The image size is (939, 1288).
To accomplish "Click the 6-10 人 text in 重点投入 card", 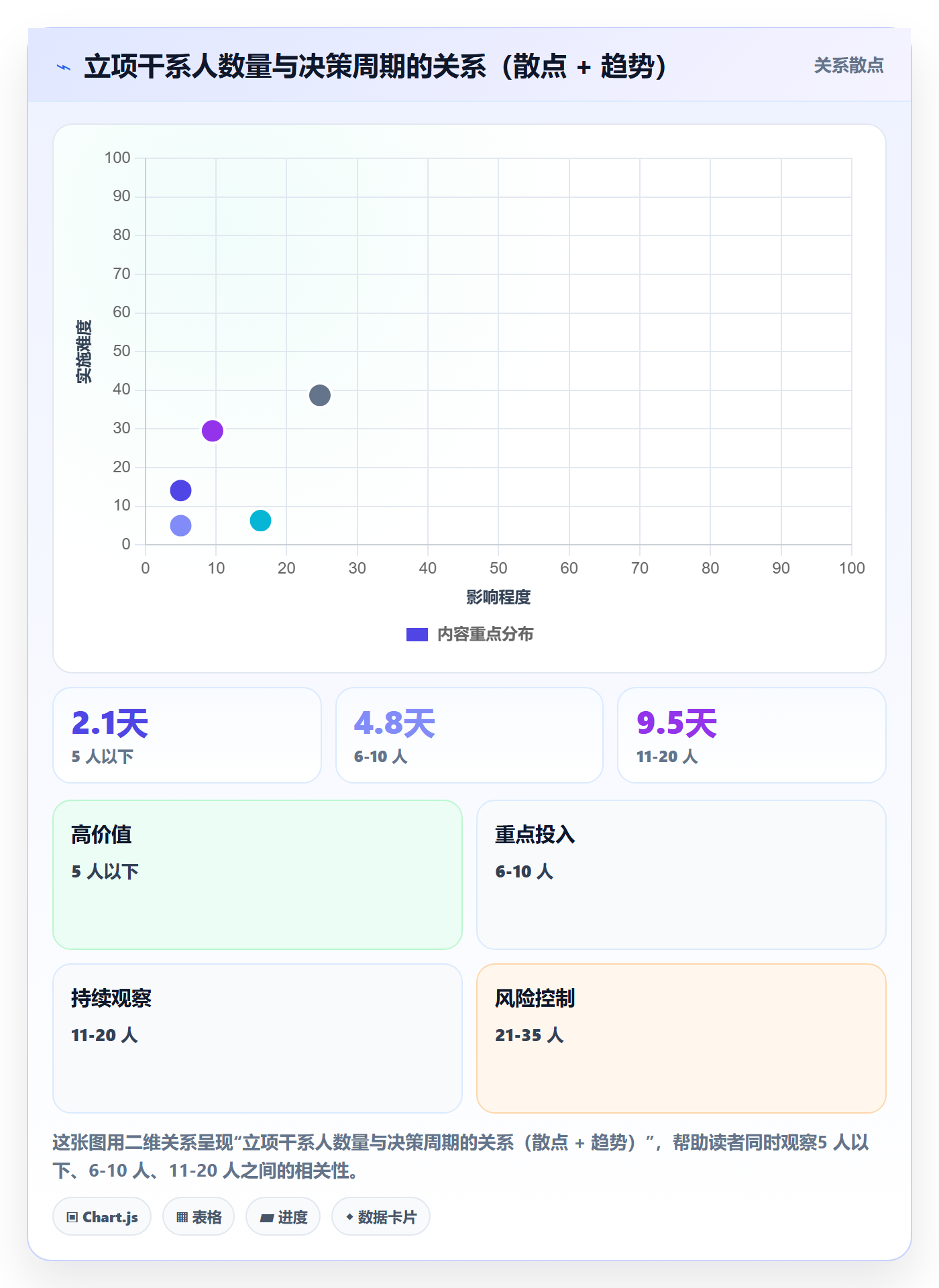I will 524,871.
